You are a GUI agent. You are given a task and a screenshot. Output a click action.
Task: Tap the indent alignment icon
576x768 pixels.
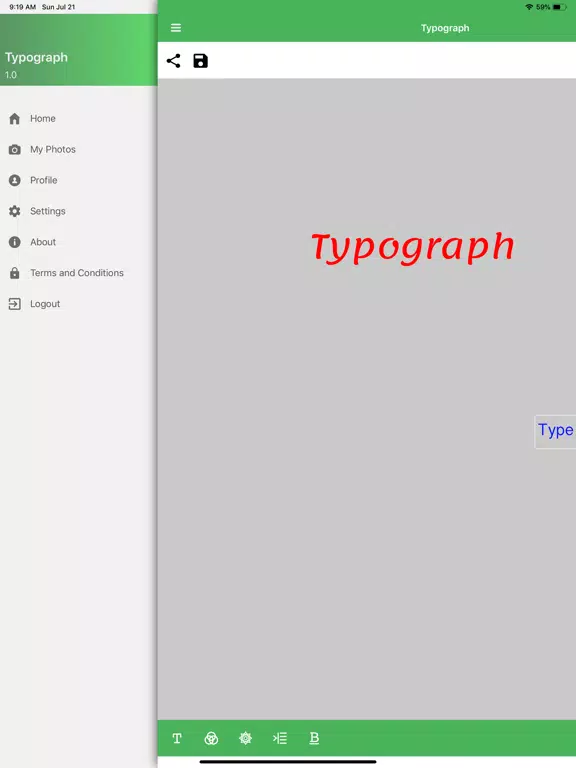tap(280, 738)
